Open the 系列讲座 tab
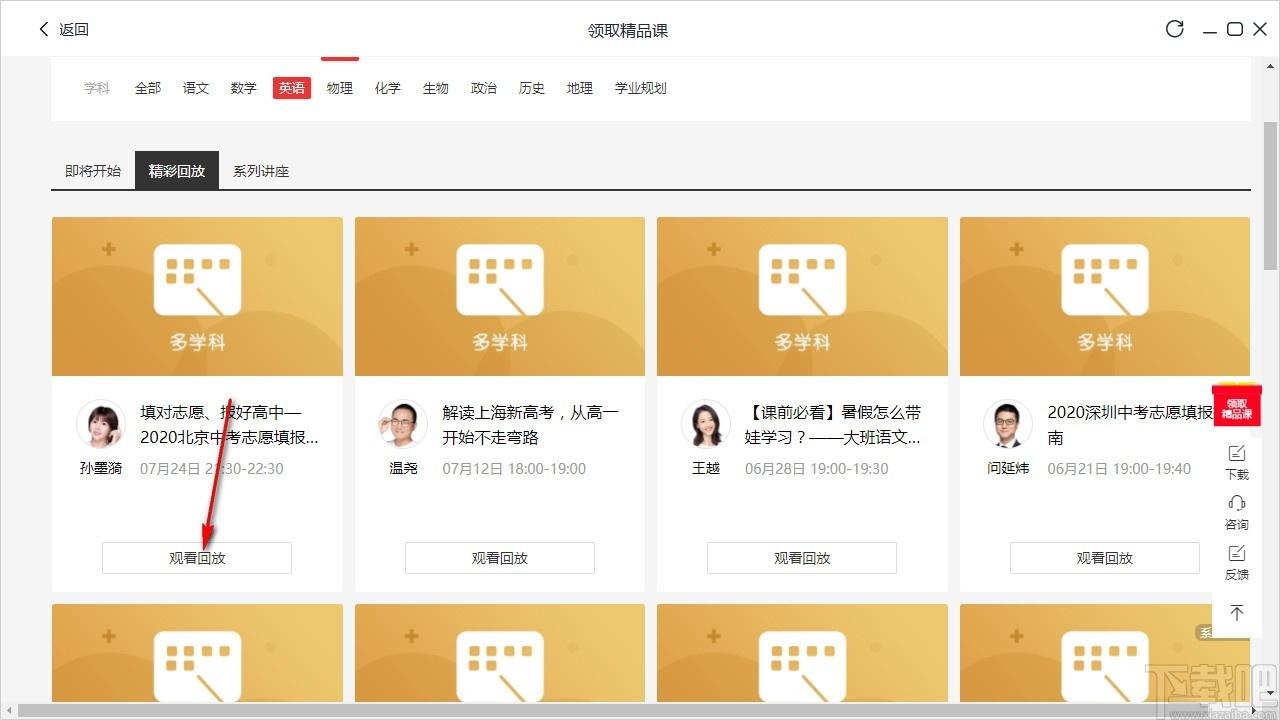The image size is (1280, 720). coord(261,171)
